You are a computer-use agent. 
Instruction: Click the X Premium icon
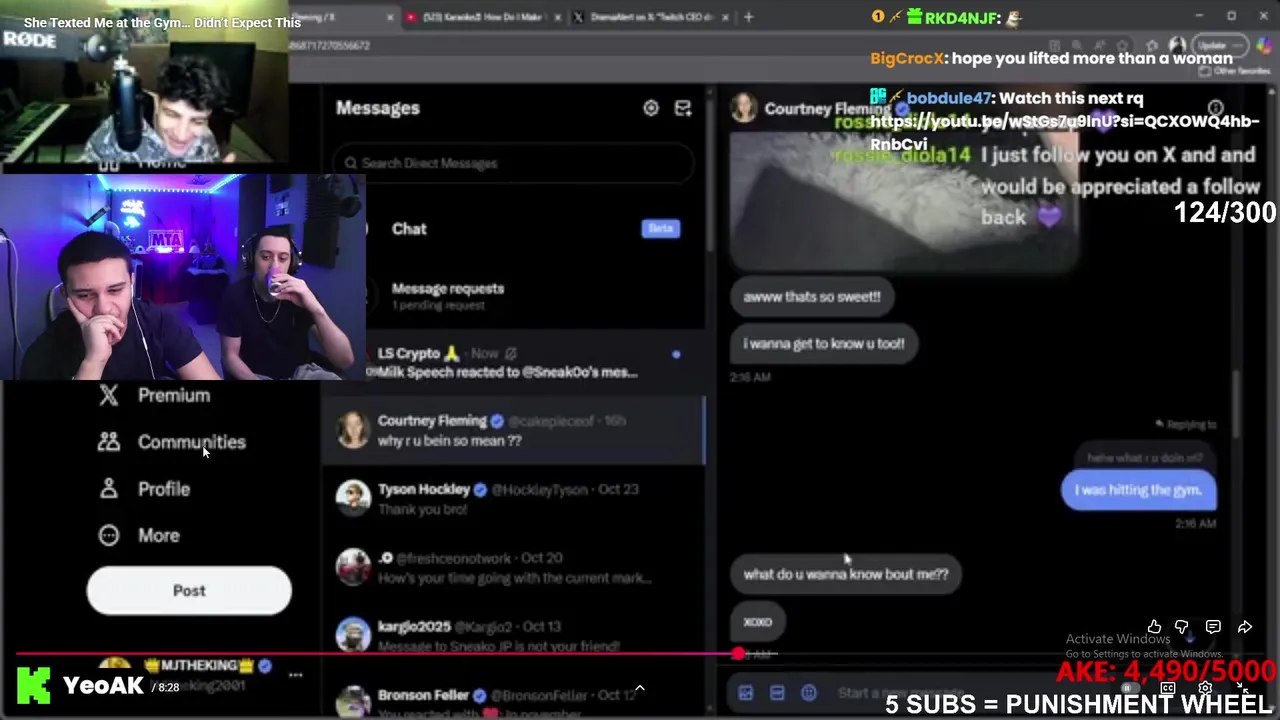click(x=109, y=395)
